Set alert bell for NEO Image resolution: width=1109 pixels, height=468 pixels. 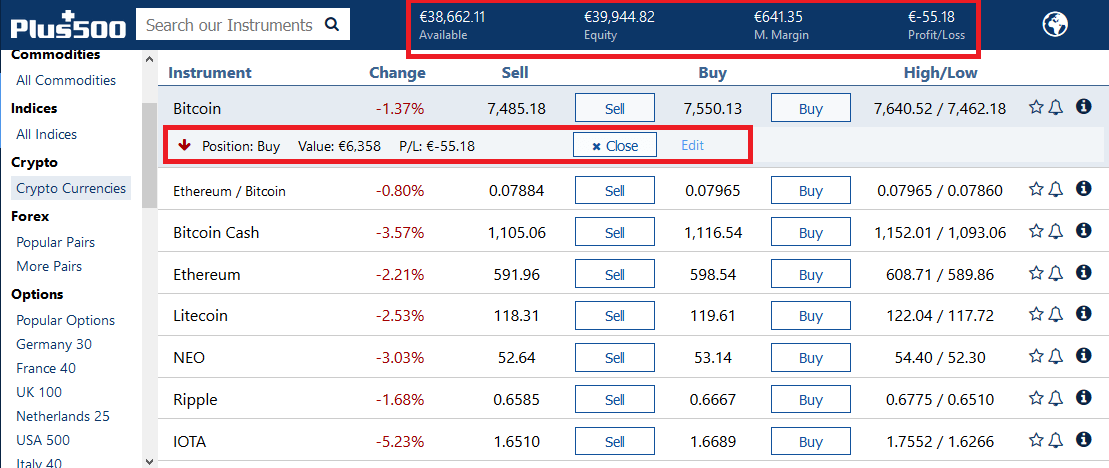point(1055,356)
